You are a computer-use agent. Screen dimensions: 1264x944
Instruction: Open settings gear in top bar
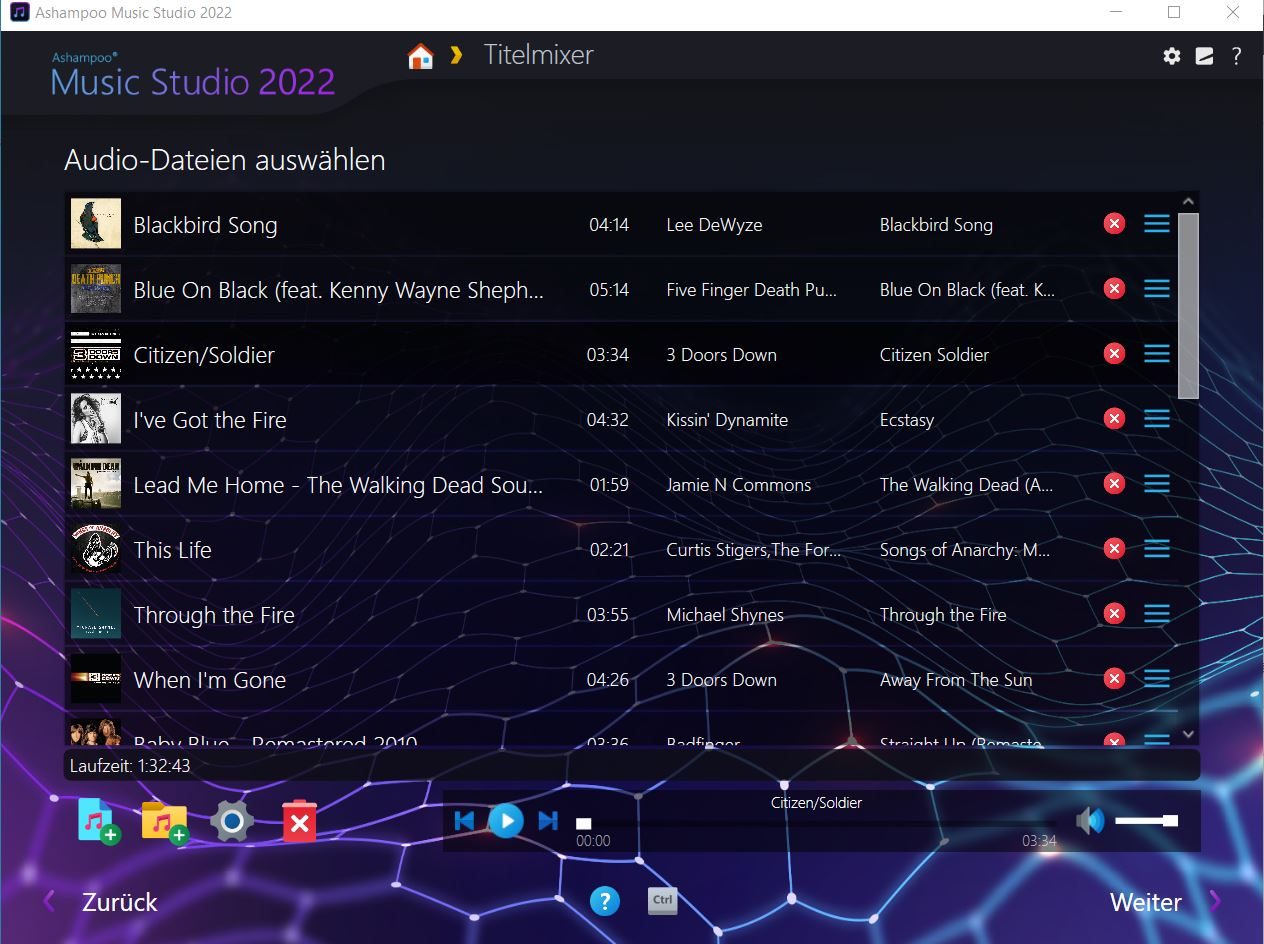[1172, 56]
